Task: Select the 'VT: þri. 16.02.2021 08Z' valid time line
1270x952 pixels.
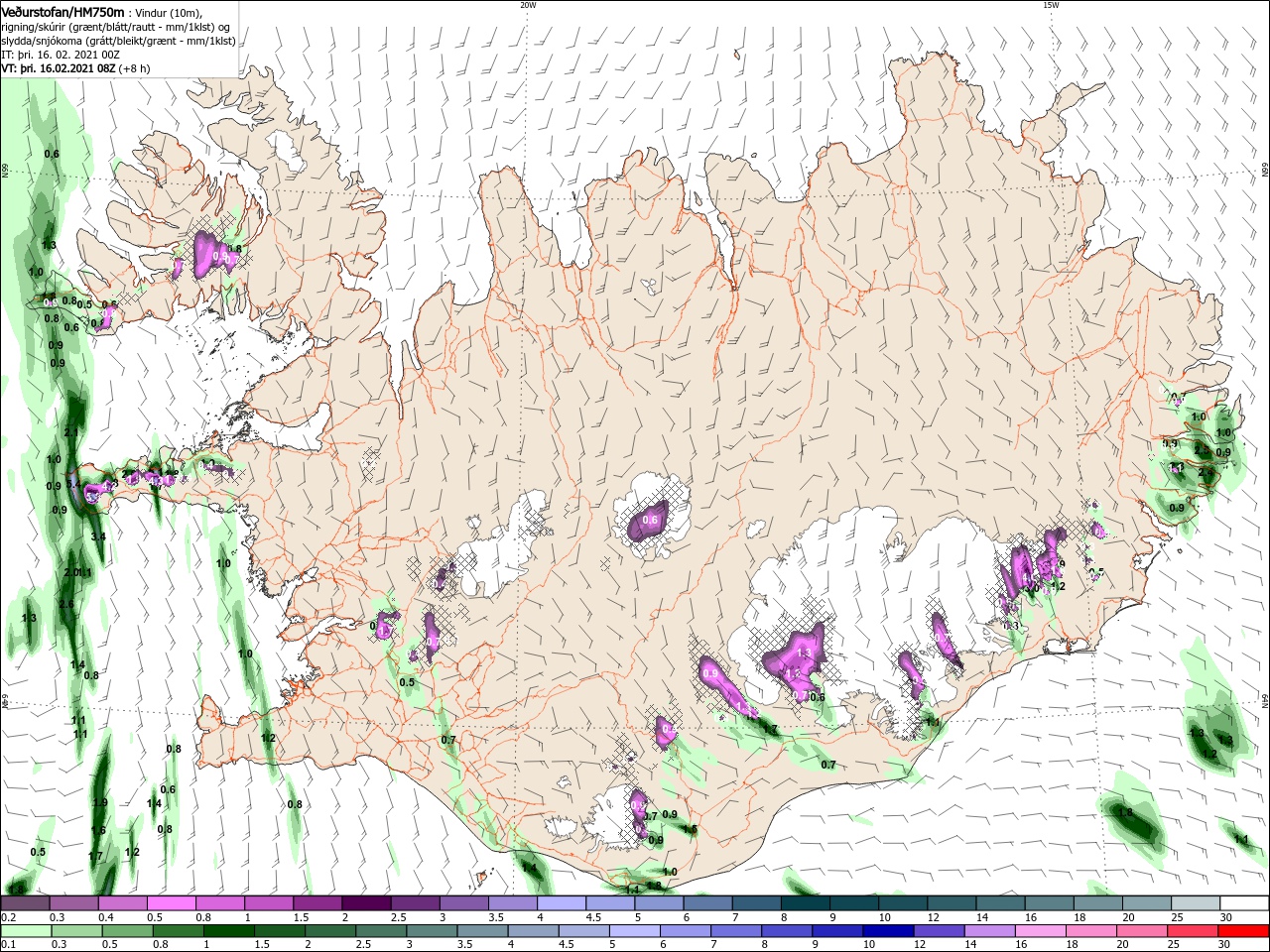Action: point(59,68)
